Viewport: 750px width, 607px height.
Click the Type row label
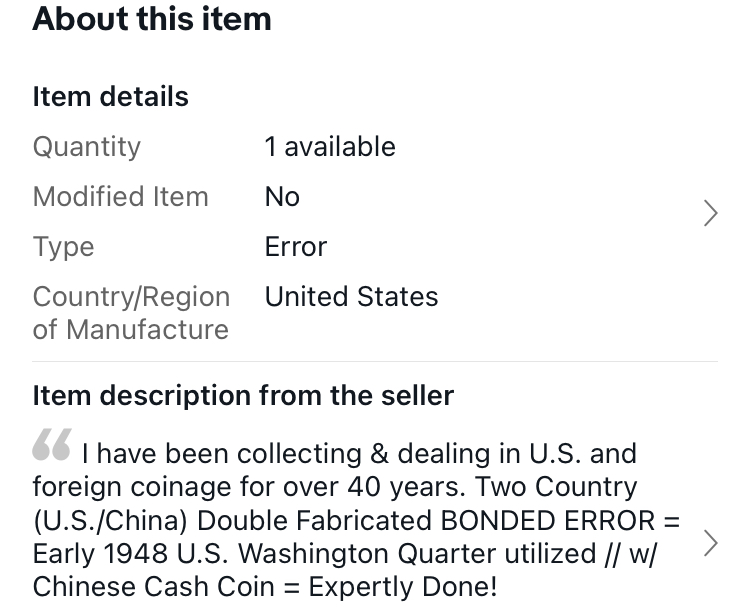pos(63,247)
